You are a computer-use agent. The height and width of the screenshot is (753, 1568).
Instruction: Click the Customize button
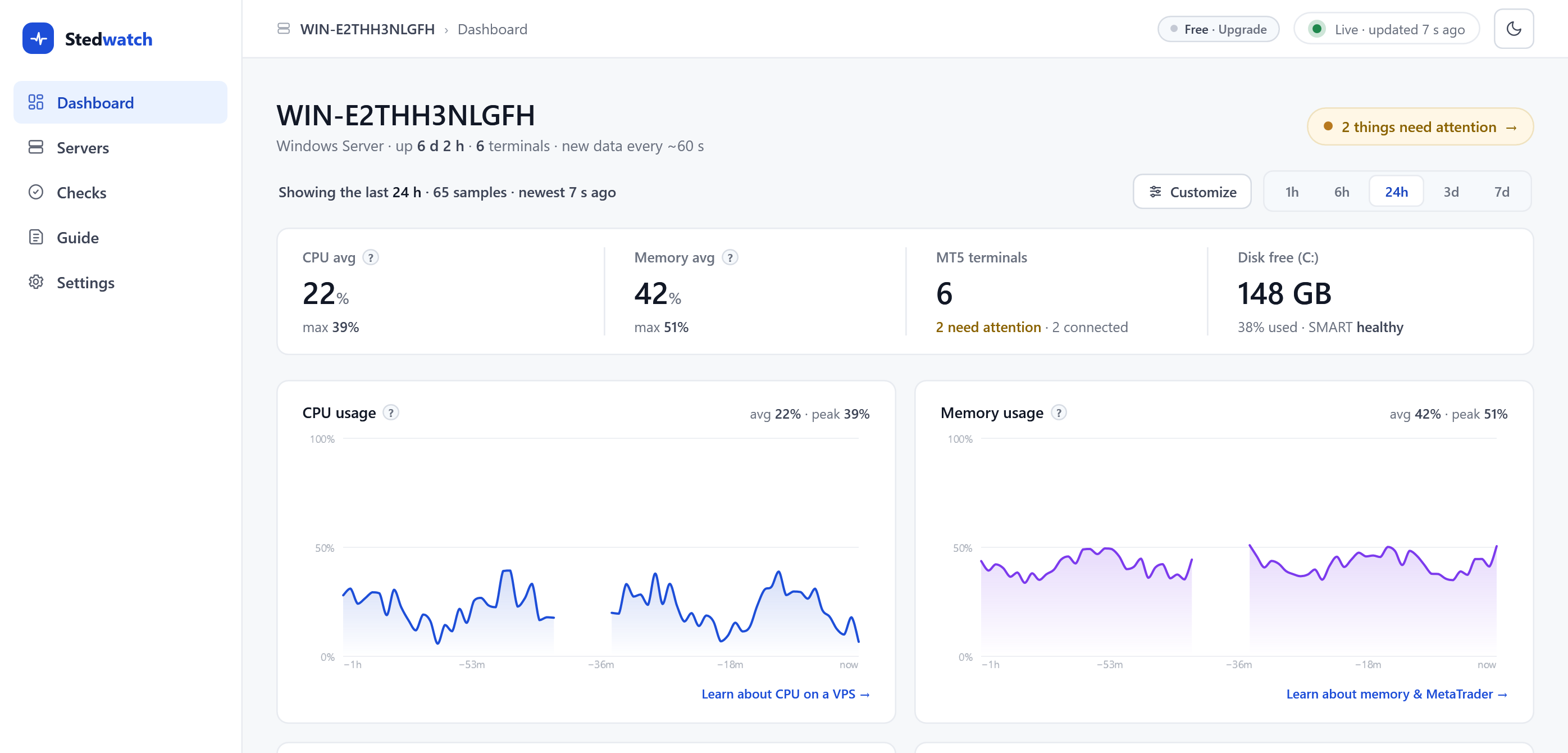pyautogui.click(x=1192, y=192)
